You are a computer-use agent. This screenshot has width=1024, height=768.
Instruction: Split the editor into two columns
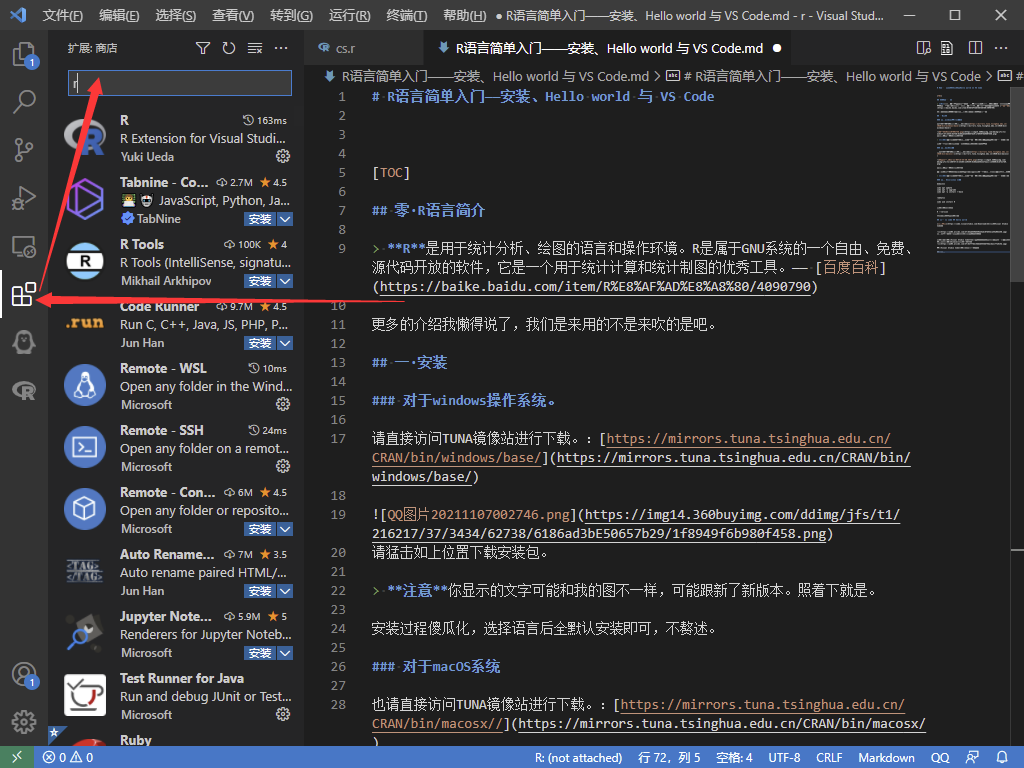974,48
